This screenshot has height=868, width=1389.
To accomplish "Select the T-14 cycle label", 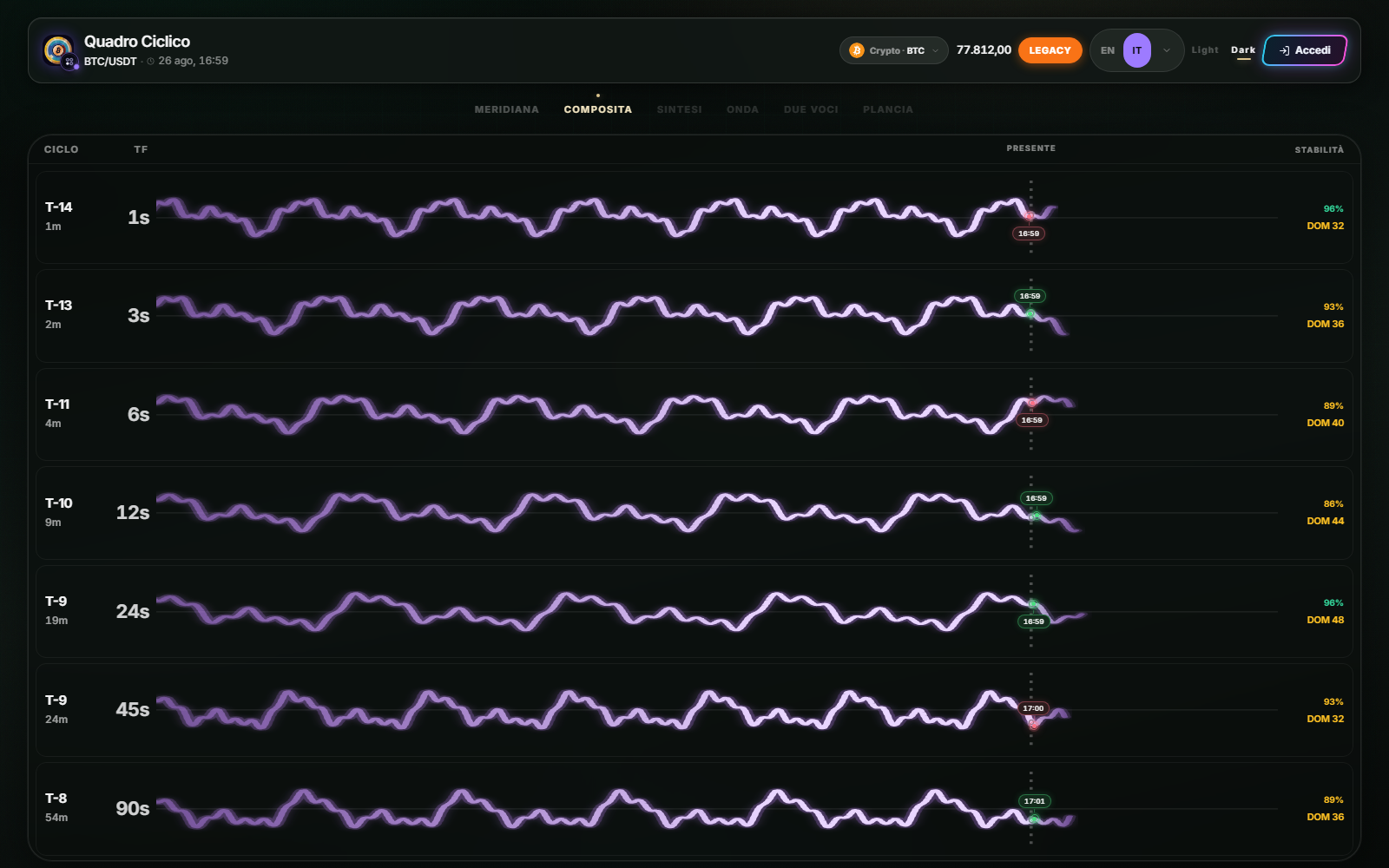I will coord(59,207).
